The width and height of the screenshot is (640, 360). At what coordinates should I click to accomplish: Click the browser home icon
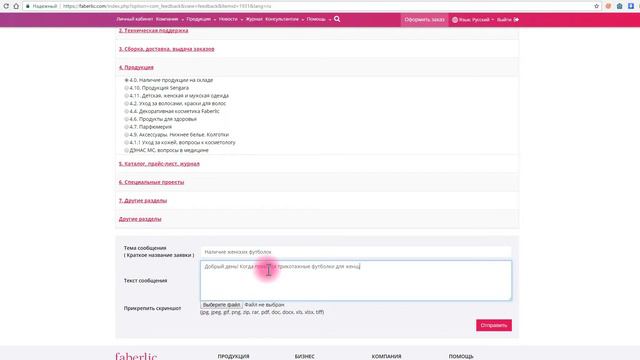point(16,6)
